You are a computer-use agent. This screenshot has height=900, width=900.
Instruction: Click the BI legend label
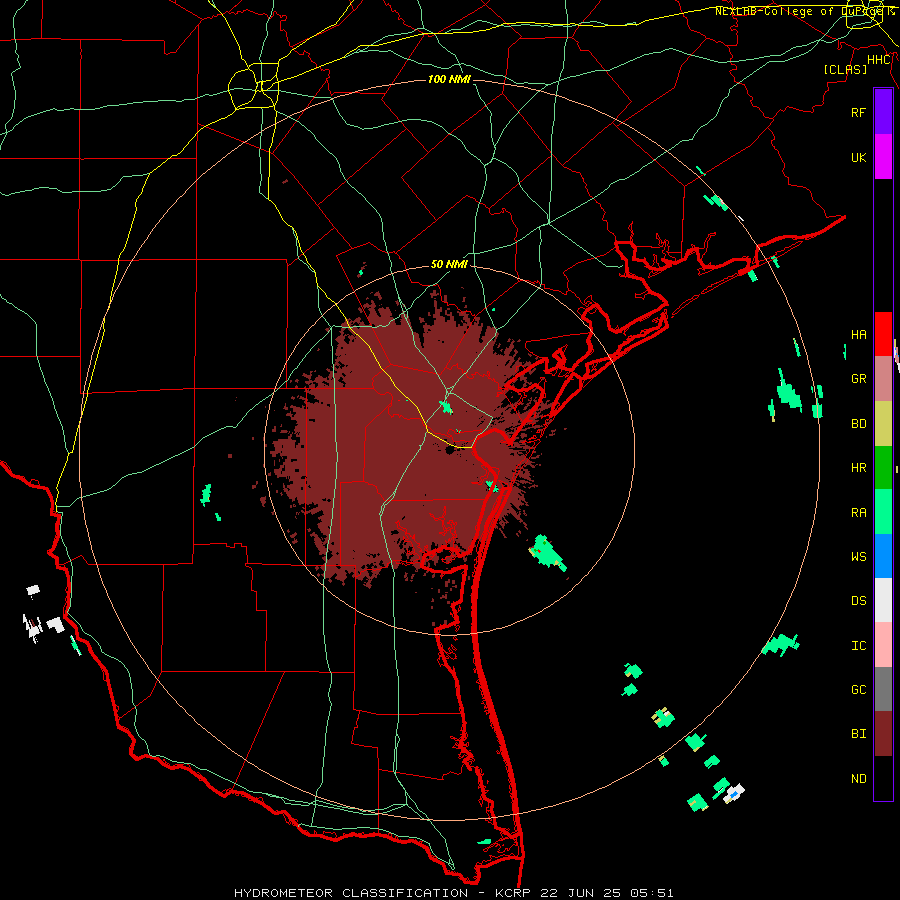point(858,734)
